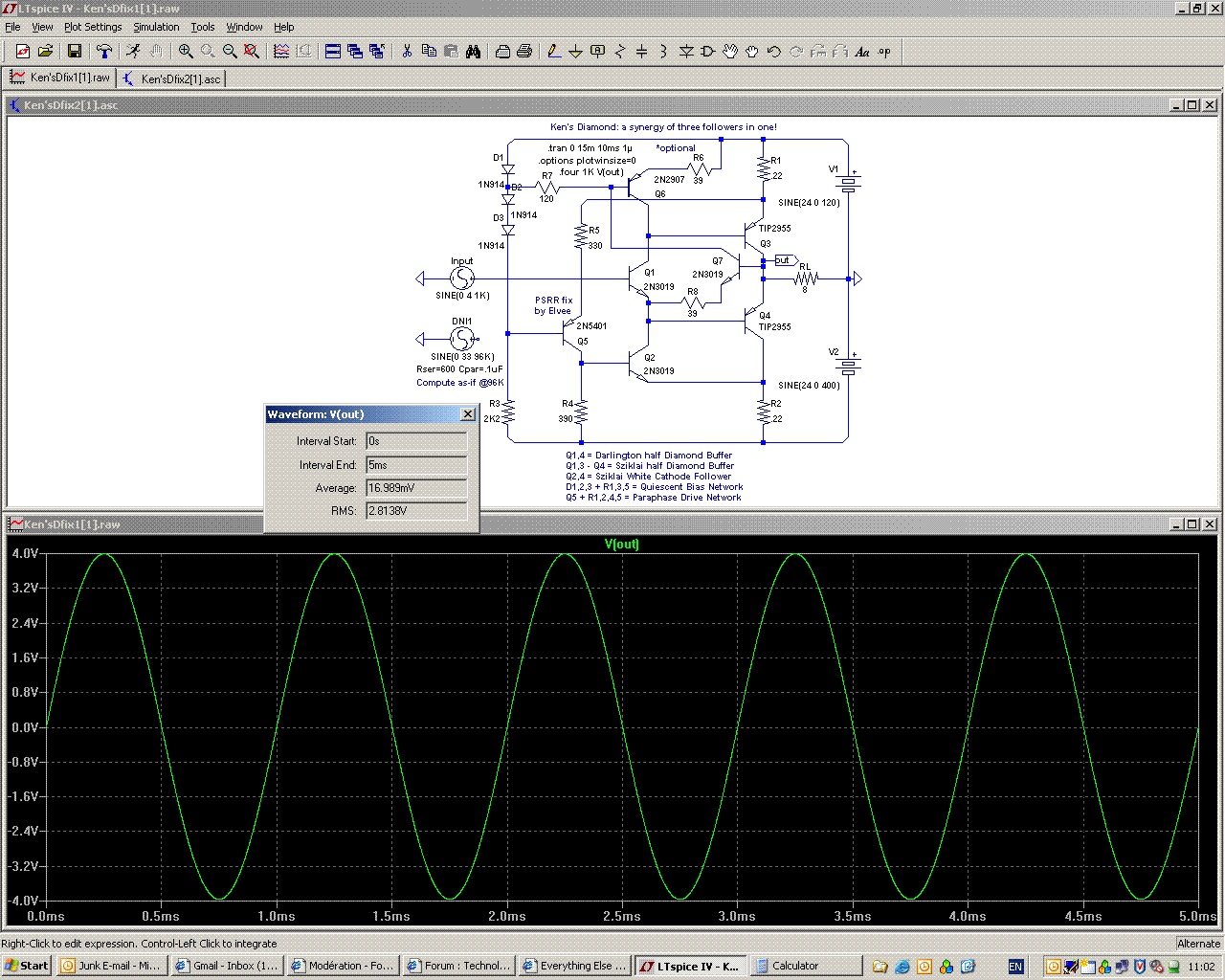Screen dimensions: 1225x980
Task: Click the V(out) trace label
Action: coord(622,545)
